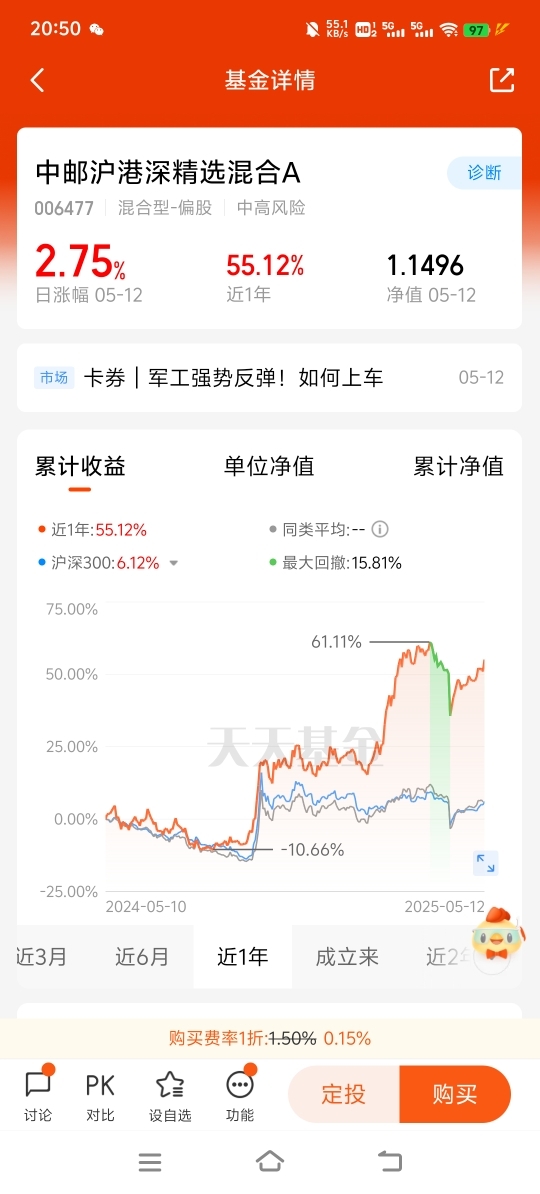540x1194 pixels.
Task: Open the 讨论 discussion icon
Action: (x=38, y=1094)
